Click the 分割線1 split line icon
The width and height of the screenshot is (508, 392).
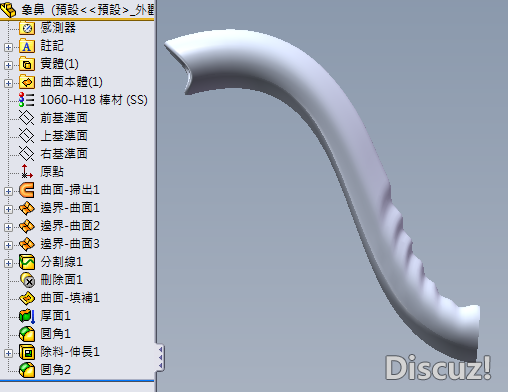coord(27,262)
